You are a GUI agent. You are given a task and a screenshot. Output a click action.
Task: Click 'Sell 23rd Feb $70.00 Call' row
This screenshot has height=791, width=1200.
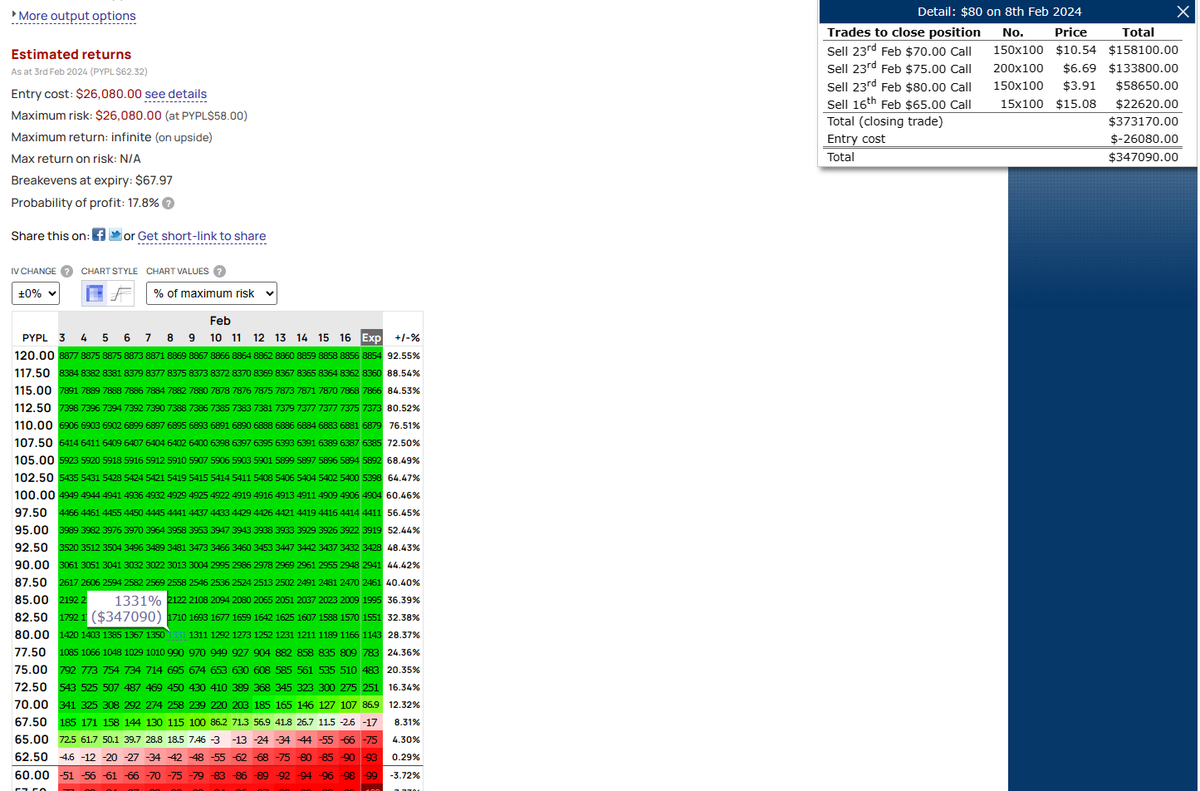(1002, 49)
